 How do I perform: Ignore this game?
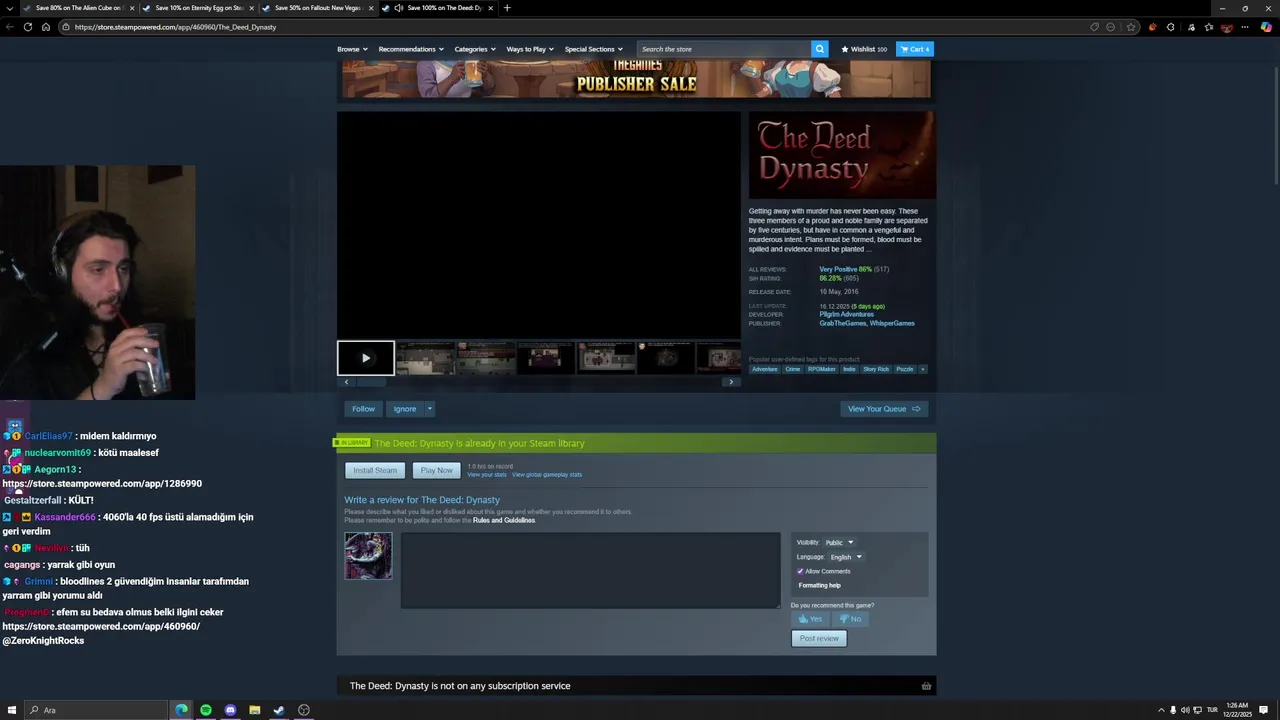pyautogui.click(x=404, y=409)
